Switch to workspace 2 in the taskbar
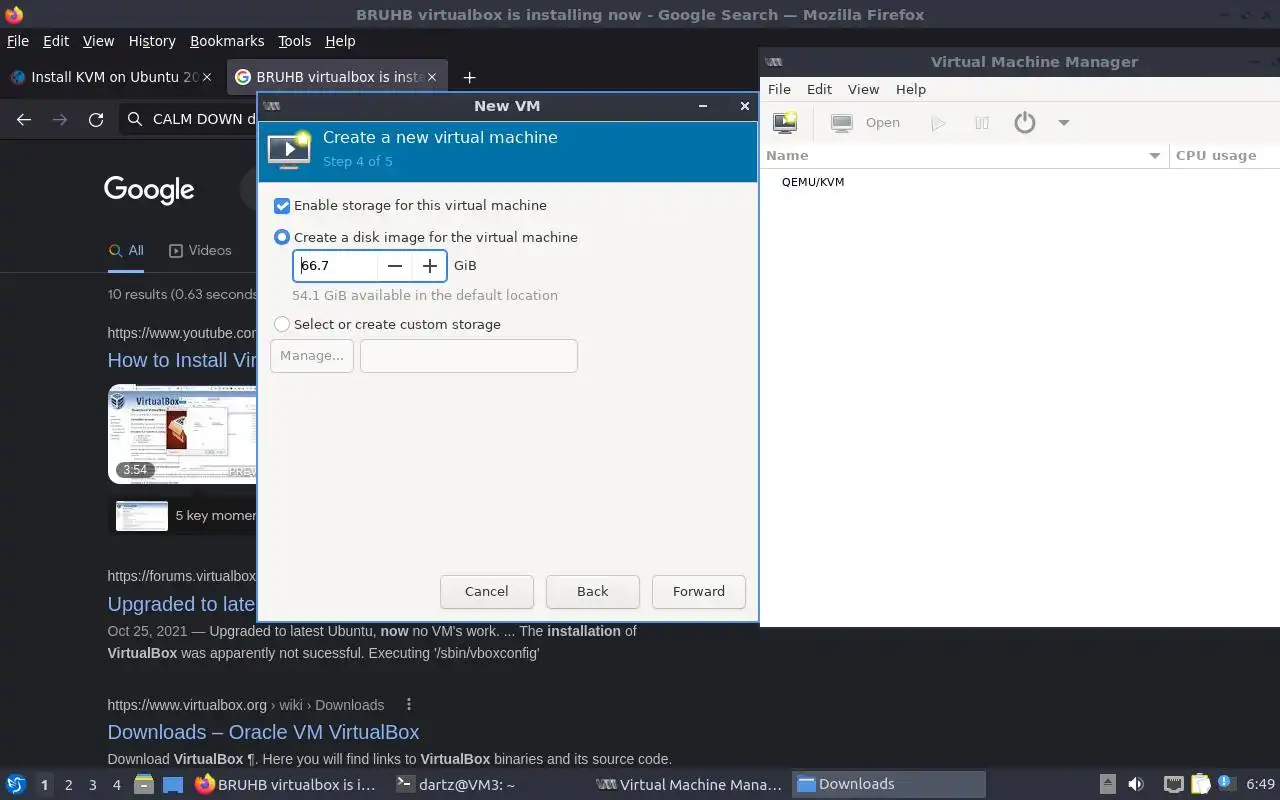The width and height of the screenshot is (1280, 800). pyautogui.click(x=68, y=785)
